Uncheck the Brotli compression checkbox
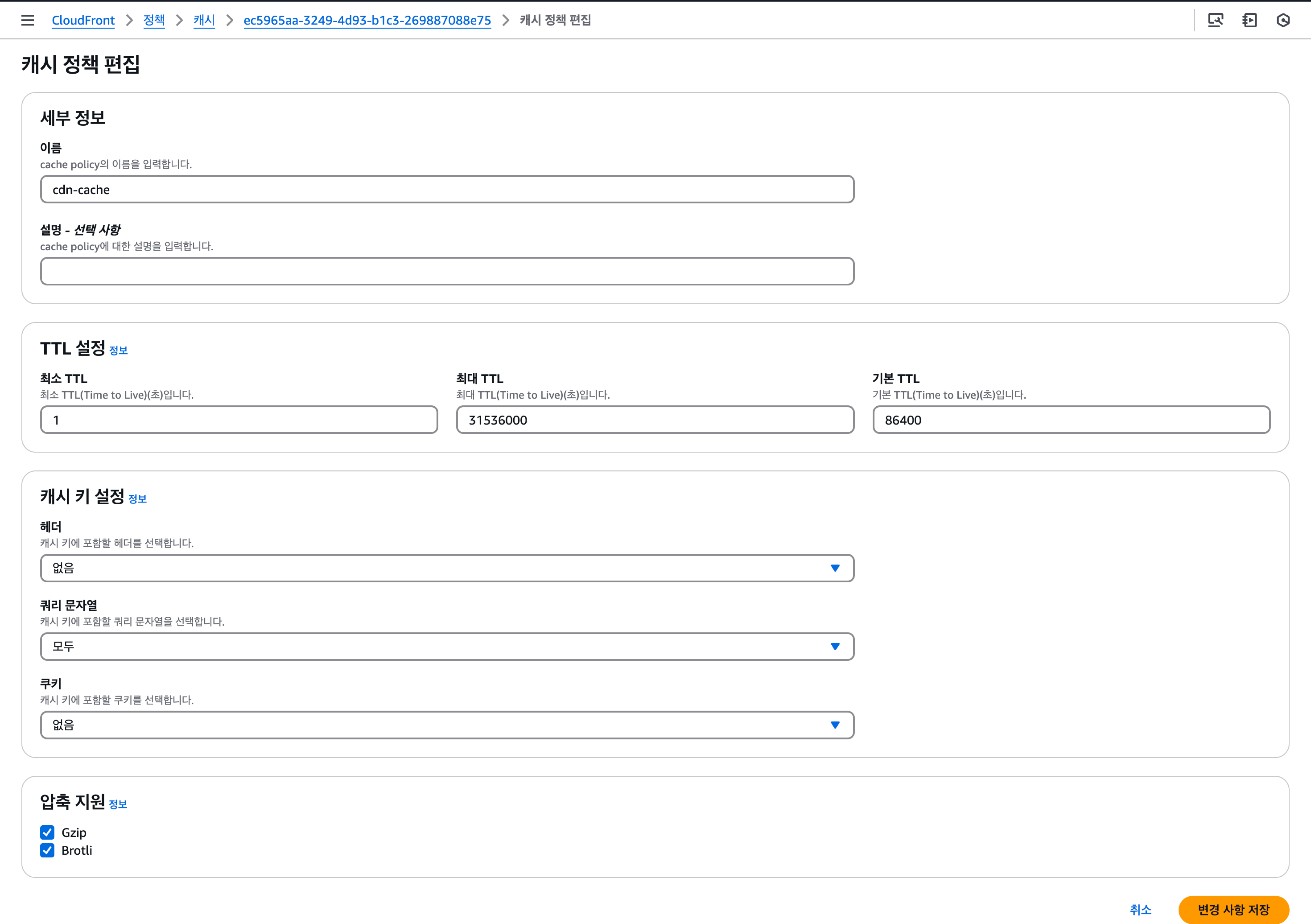Screen dimensions: 1311x924 pyautogui.click(x=47, y=850)
